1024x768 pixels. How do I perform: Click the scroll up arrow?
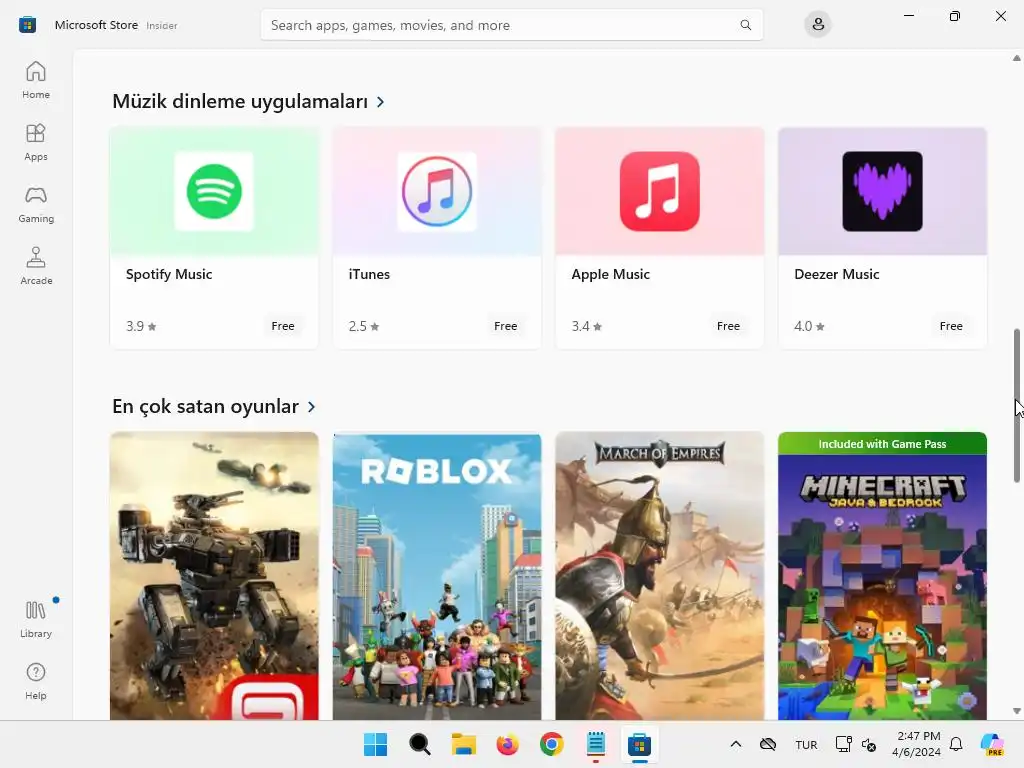[x=1017, y=58]
